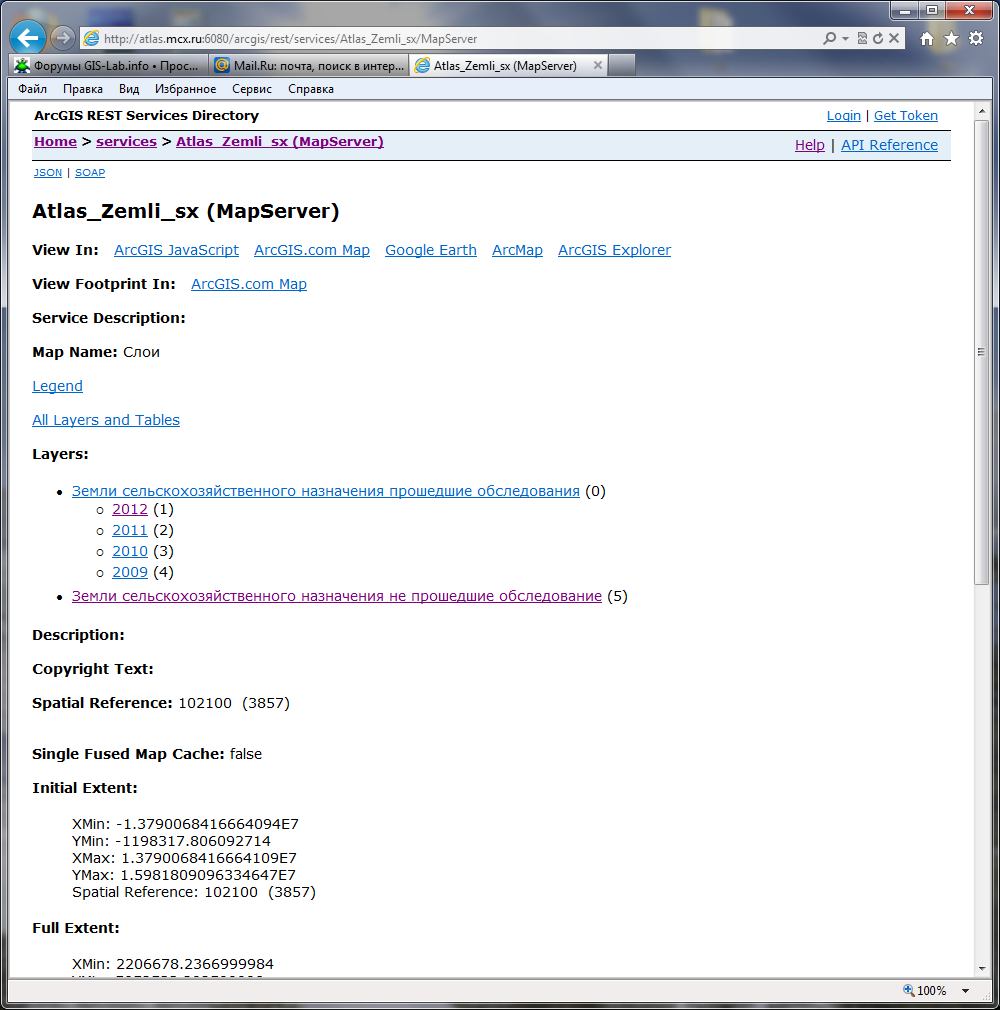Screen dimensions: 1000x1010
Task: Click the browser Back arrow button
Action: pos(28,38)
